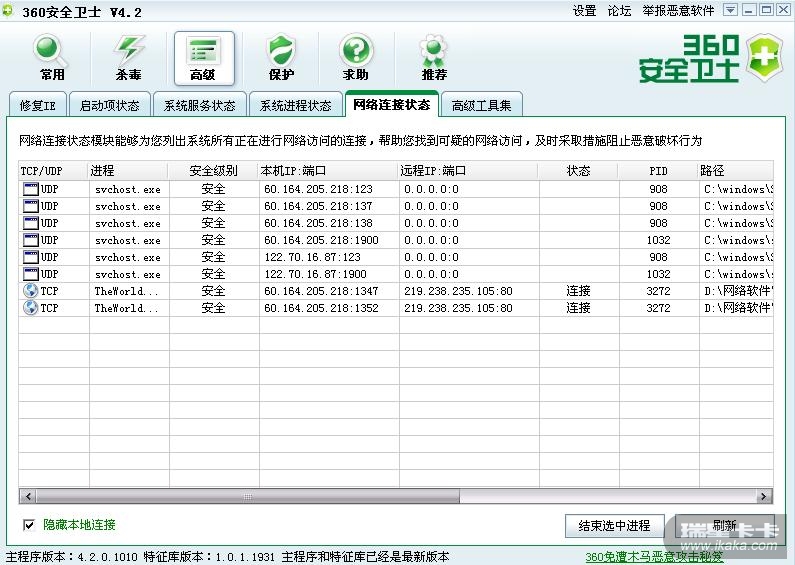Click window icon of UDP port 137 row
This screenshot has height=565, width=795.
pos(31,206)
